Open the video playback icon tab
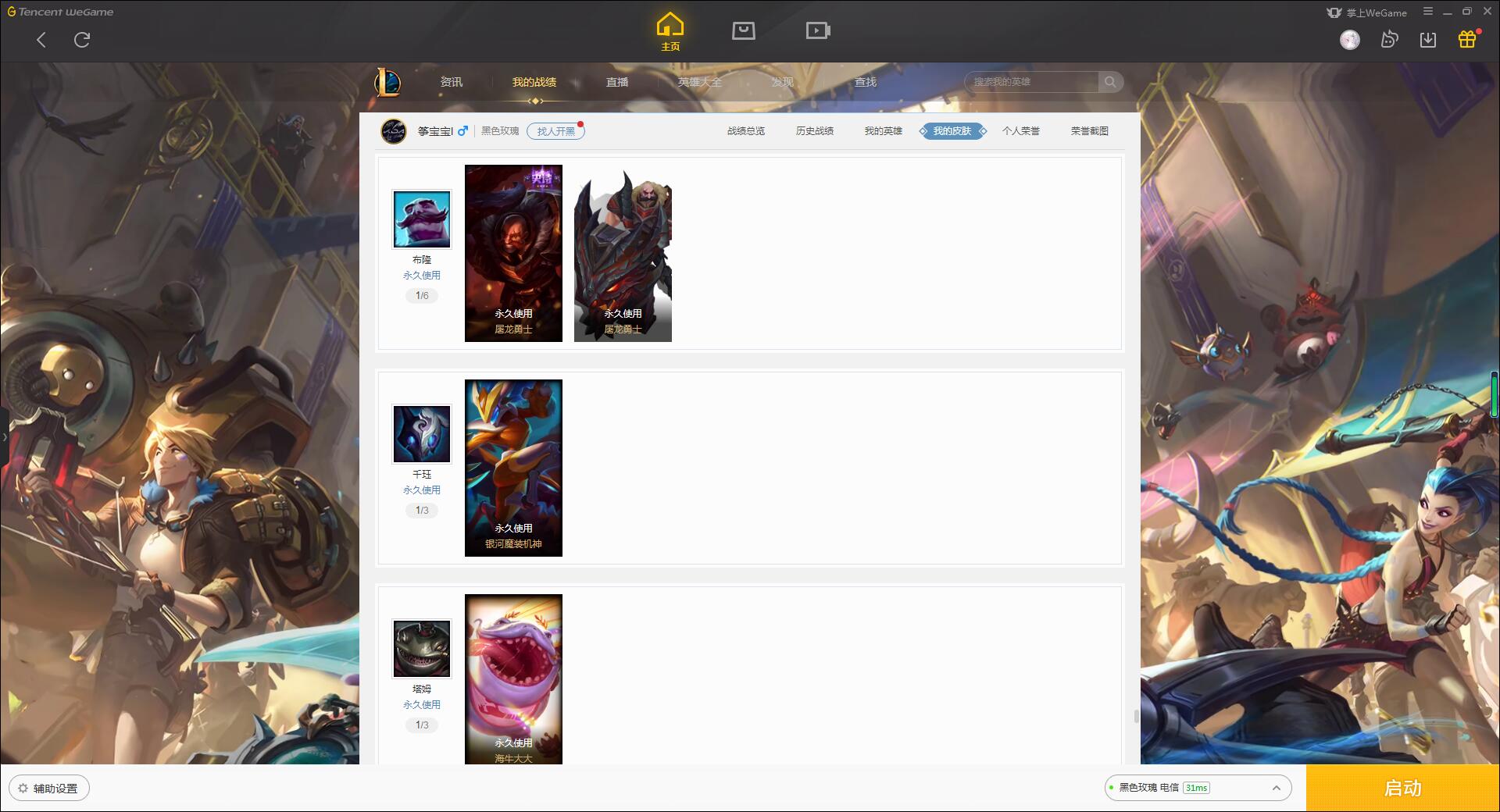 (818, 30)
